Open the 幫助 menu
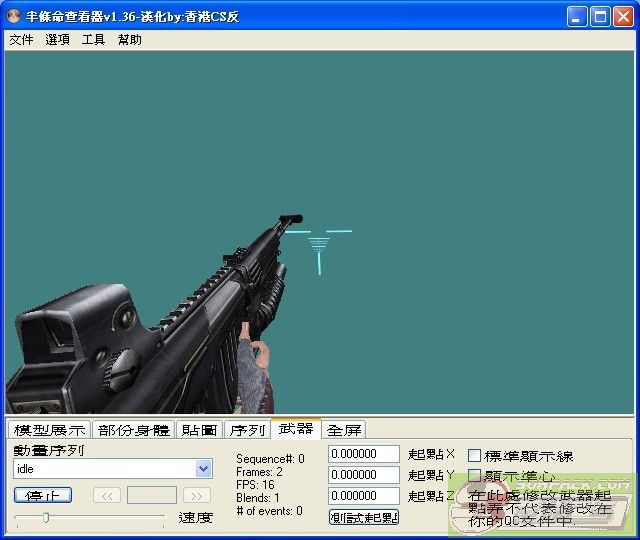 click(130, 40)
